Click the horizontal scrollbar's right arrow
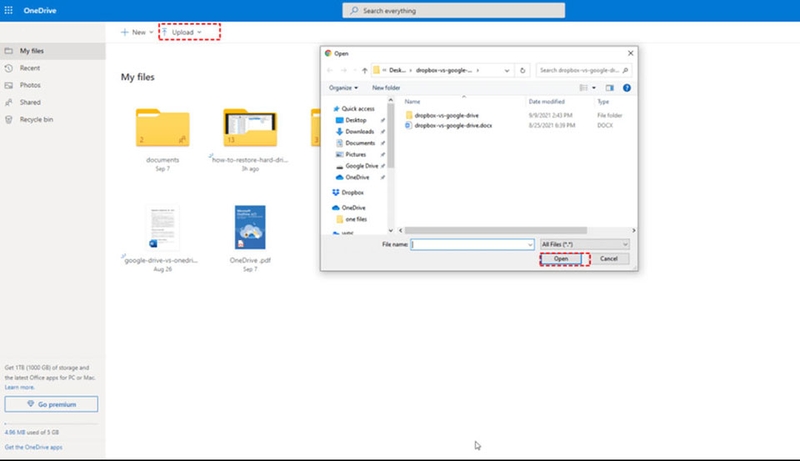Screen dimensions: 800x461 point(634,230)
